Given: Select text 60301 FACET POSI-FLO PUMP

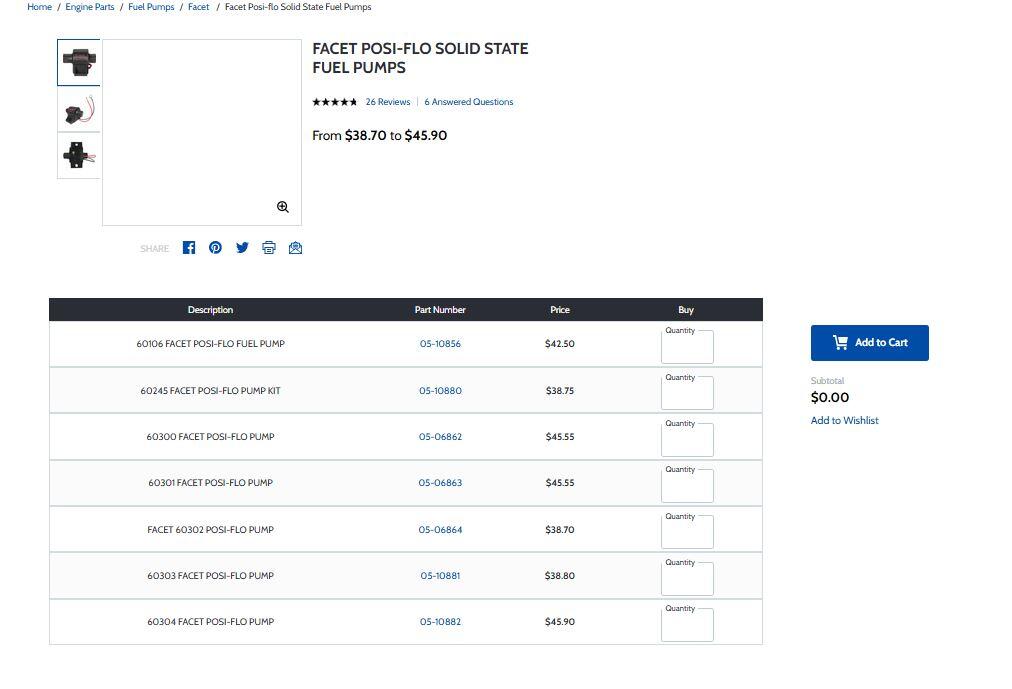Looking at the screenshot, I should (210, 483).
